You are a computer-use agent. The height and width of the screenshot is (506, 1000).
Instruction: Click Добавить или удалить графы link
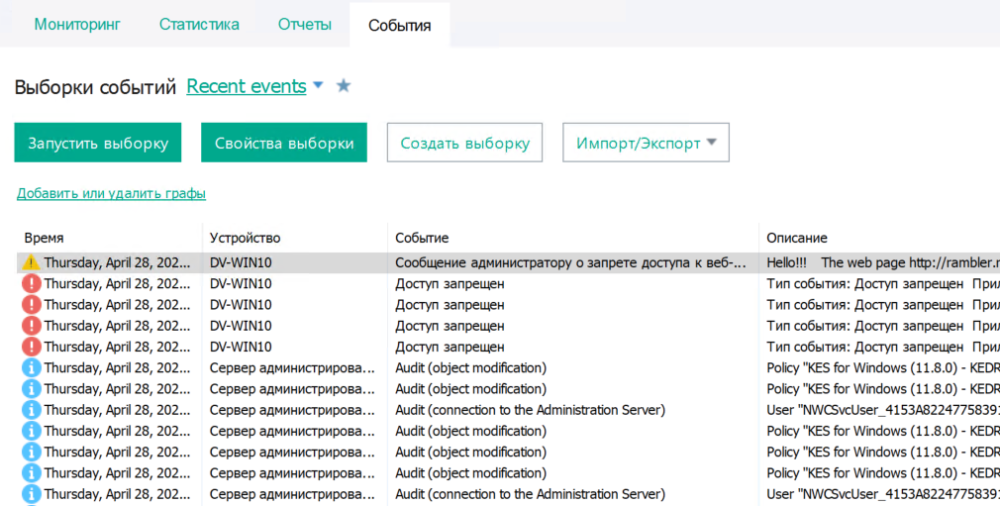coord(111,194)
